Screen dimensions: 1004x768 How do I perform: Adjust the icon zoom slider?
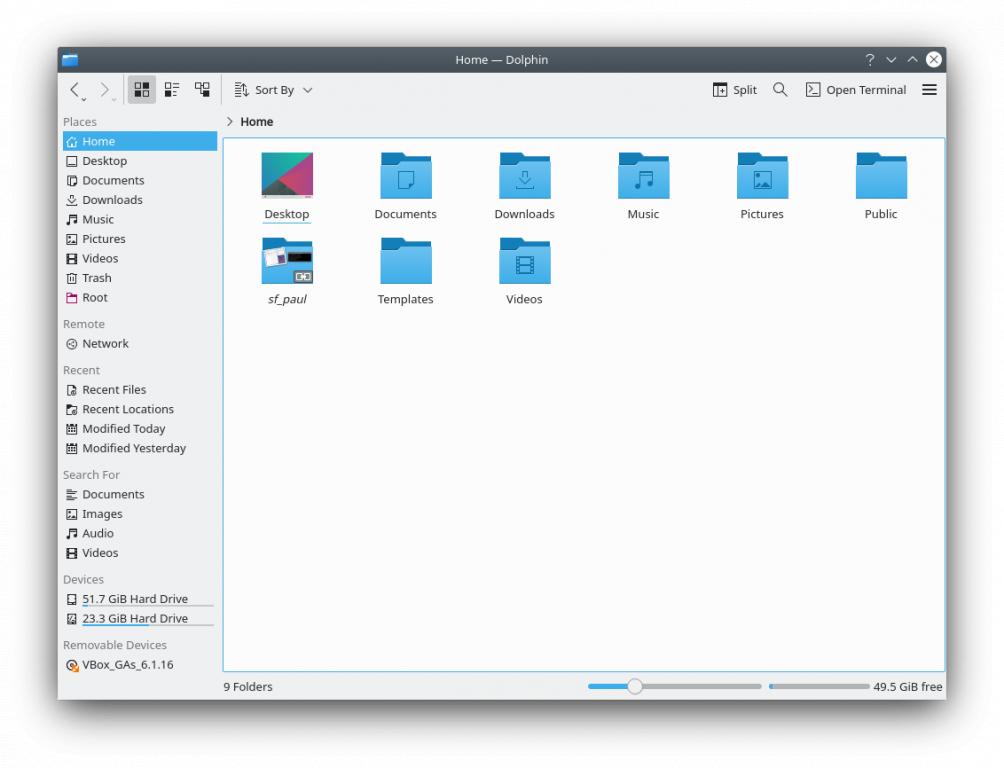634,687
